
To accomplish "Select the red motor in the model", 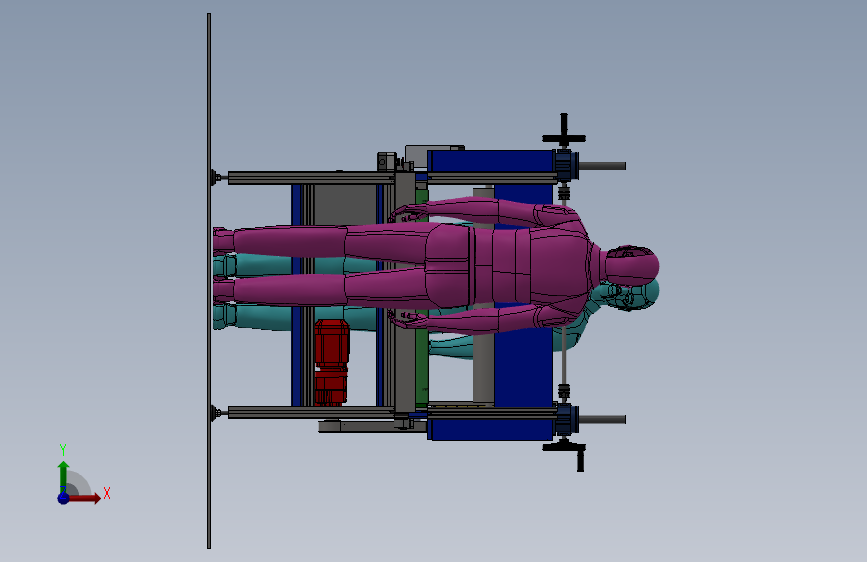I will coord(331,362).
